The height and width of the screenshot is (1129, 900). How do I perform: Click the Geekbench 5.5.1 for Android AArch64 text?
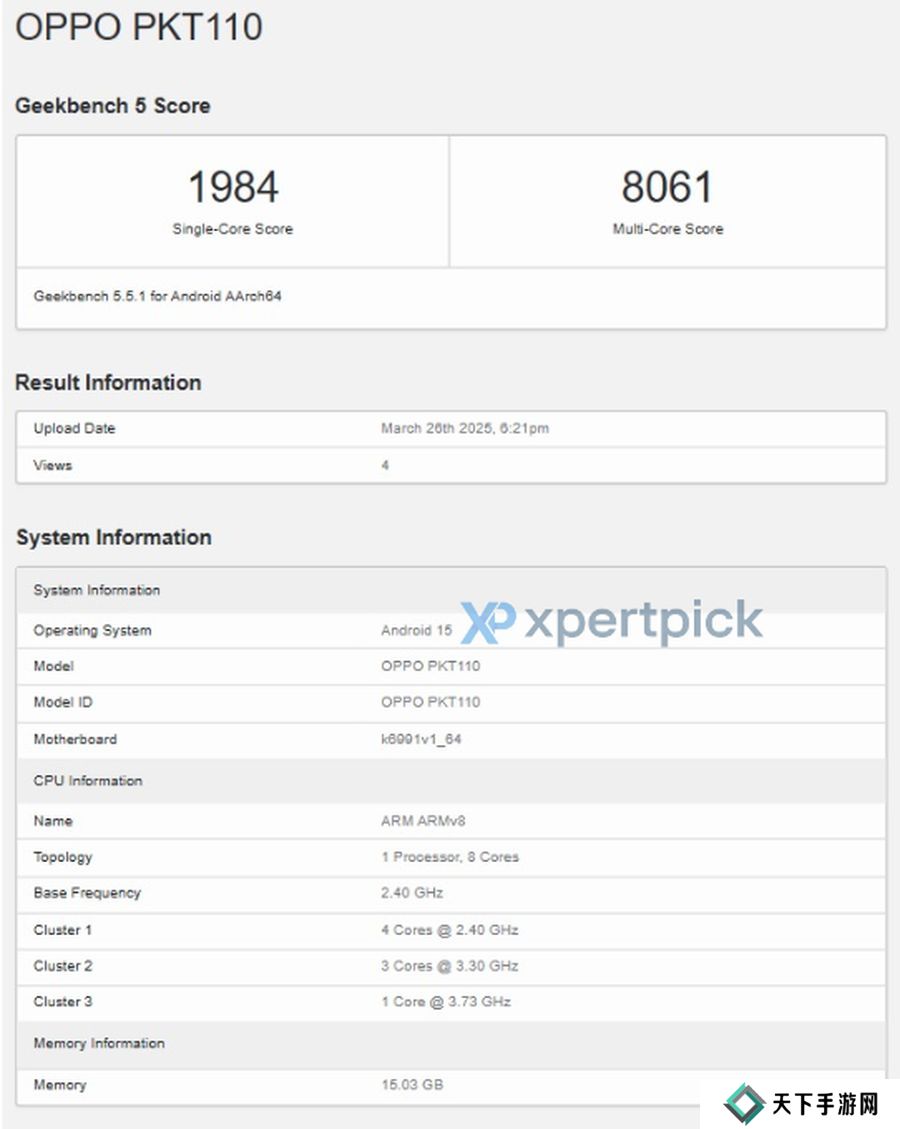[x=158, y=296]
